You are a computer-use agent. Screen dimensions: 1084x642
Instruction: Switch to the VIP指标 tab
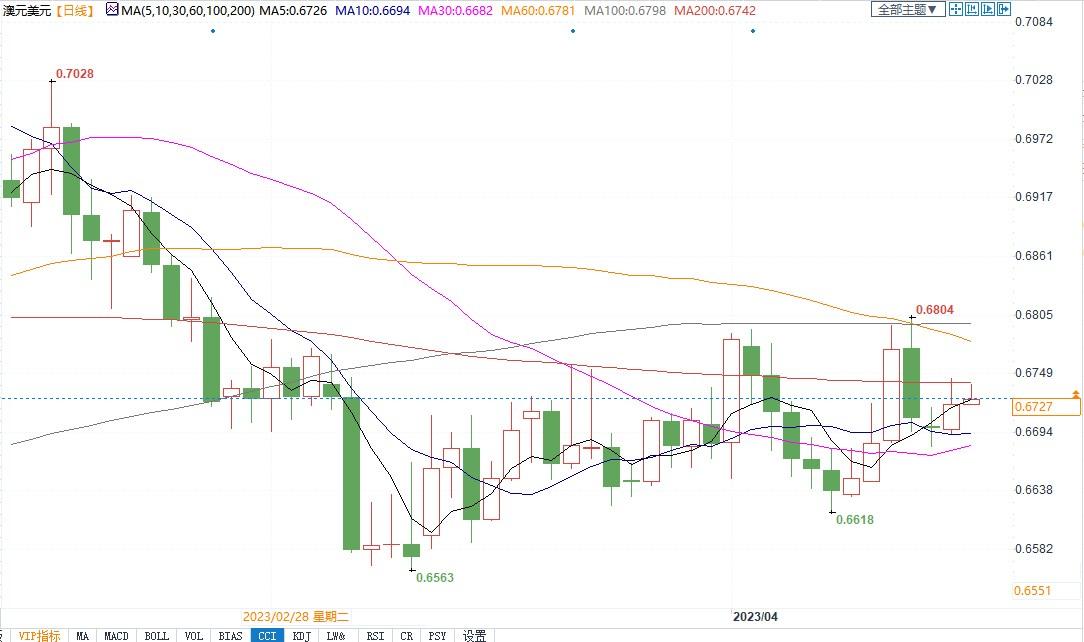tap(39, 636)
